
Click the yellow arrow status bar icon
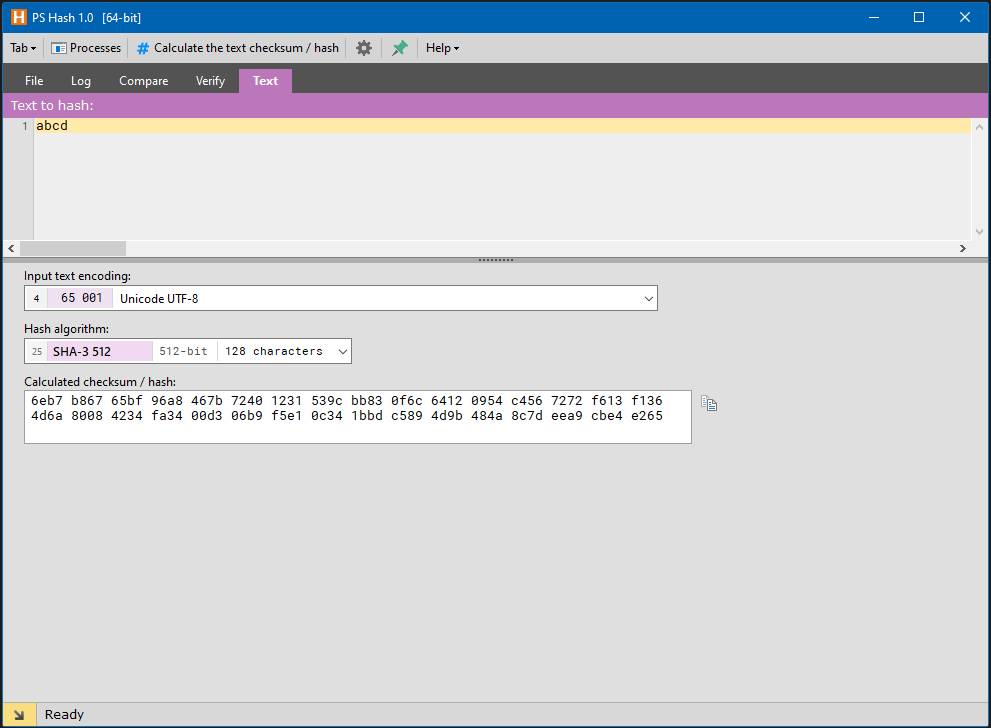point(19,715)
